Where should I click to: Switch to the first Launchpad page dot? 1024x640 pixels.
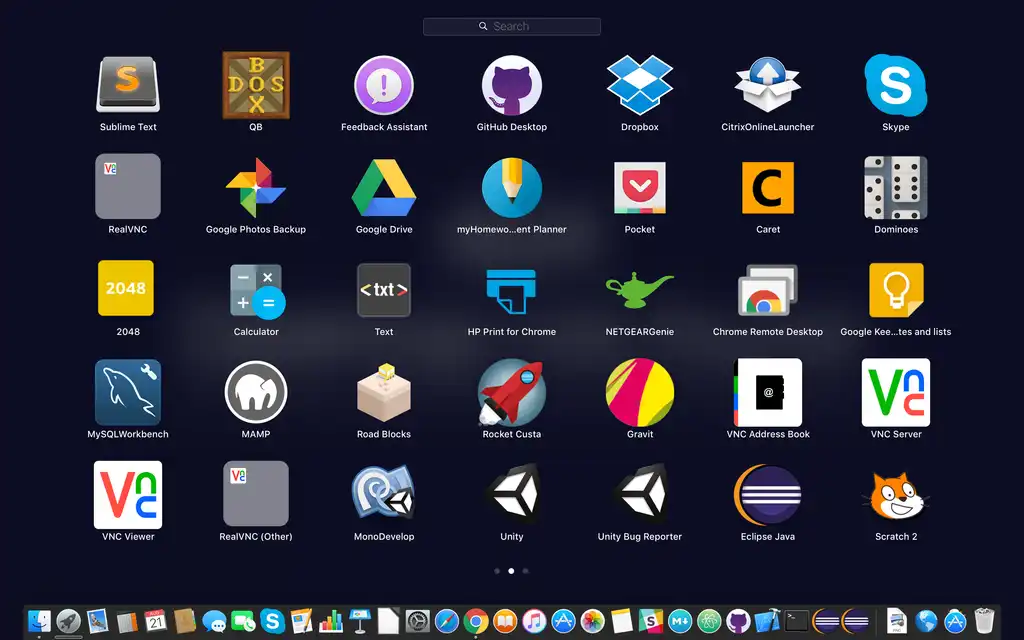tap(497, 570)
